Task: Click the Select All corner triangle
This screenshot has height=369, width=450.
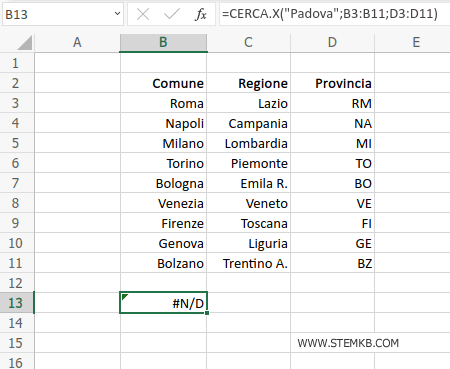Action: point(25,42)
